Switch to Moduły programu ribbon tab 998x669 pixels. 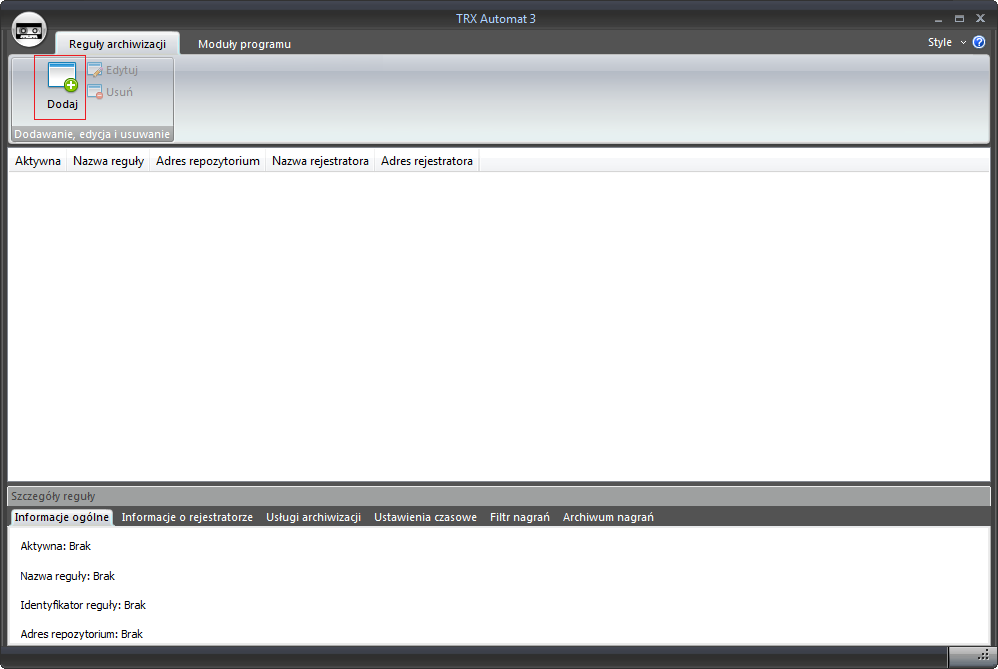point(244,44)
